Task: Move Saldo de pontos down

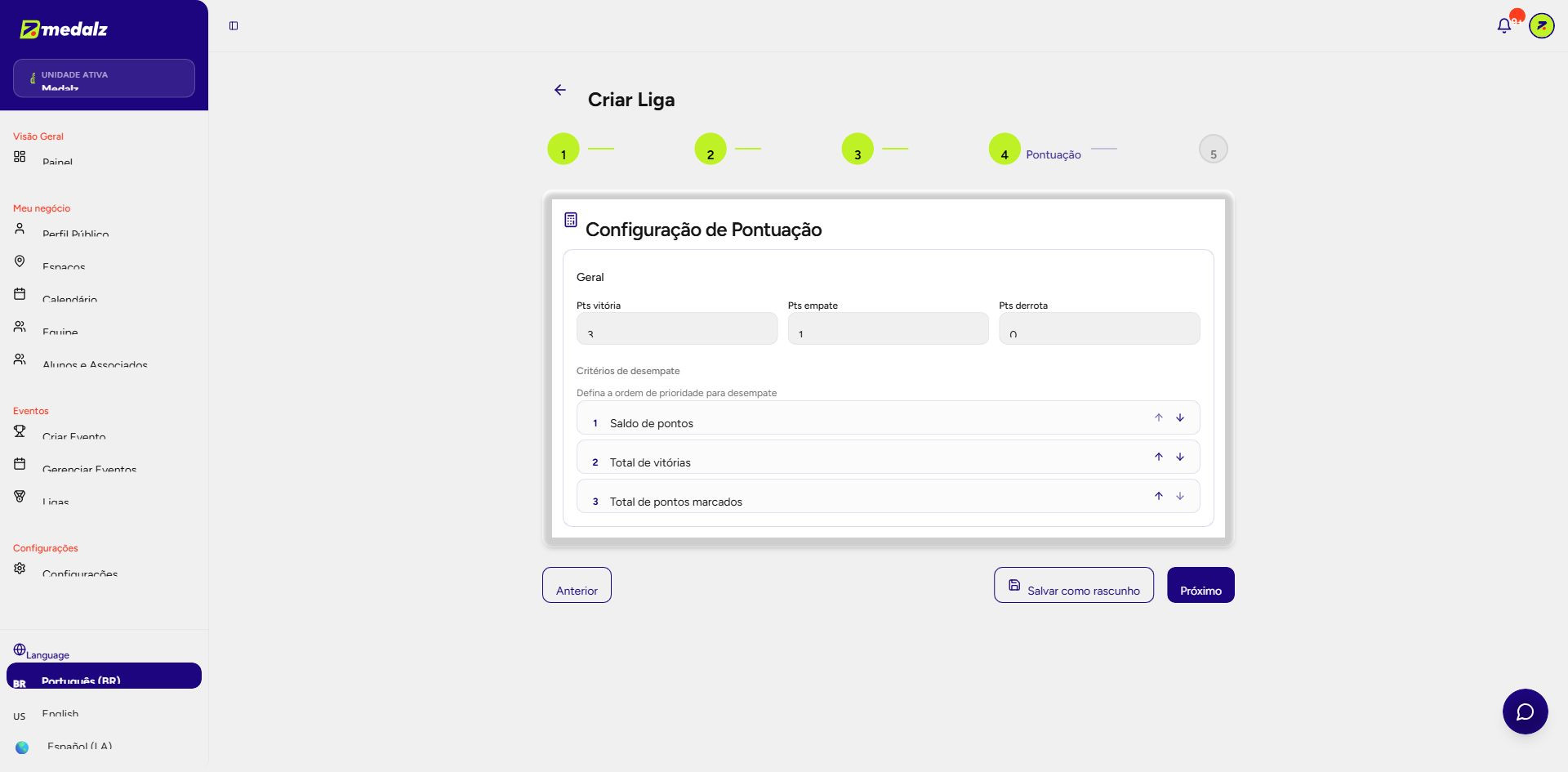Action: (x=1180, y=417)
